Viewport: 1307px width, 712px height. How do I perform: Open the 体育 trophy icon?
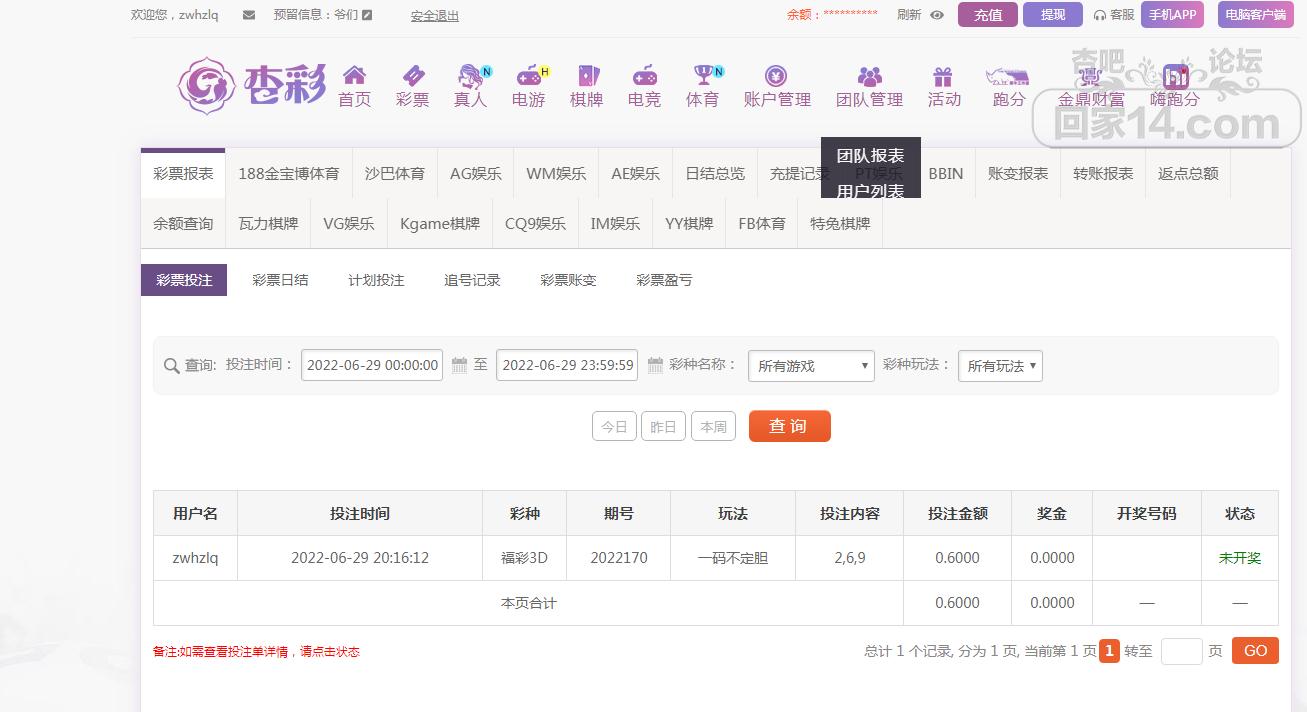pyautogui.click(x=703, y=76)
